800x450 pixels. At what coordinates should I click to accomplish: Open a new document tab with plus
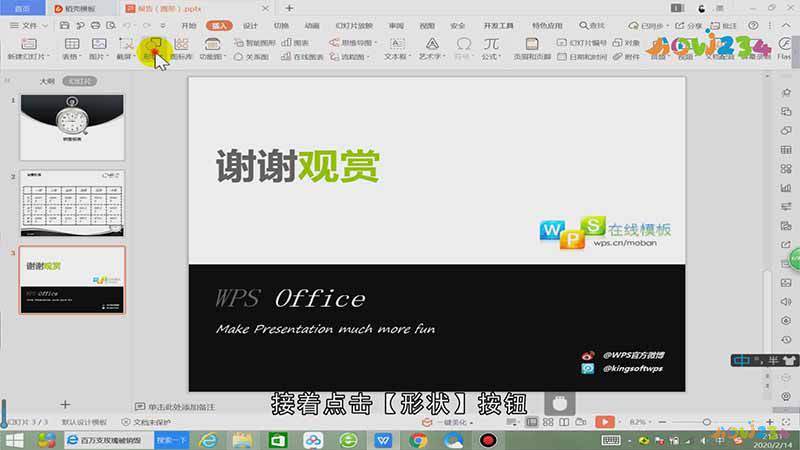(x=289, y=8)
